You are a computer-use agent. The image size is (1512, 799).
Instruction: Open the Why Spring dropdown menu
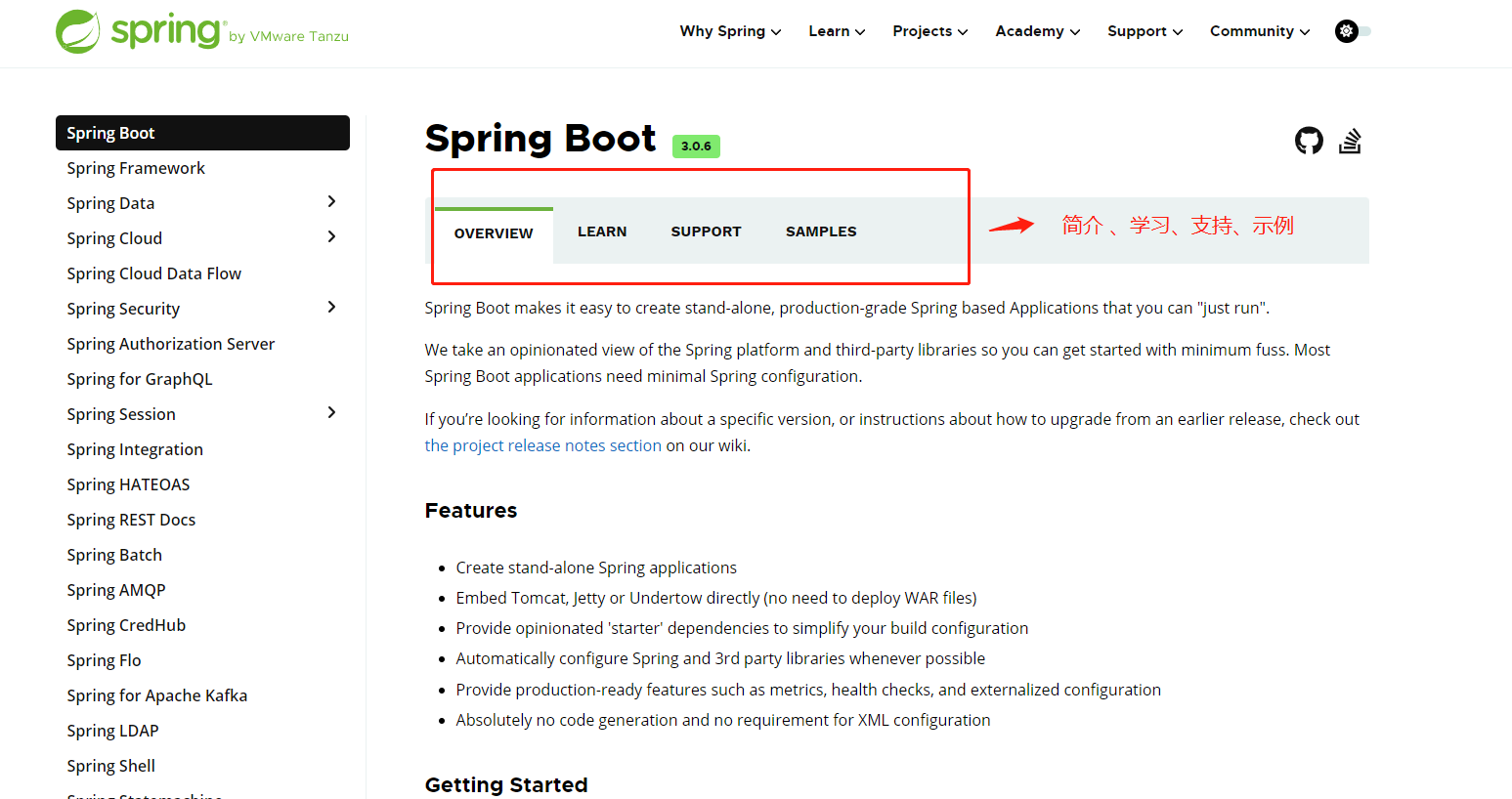[730, 31]
